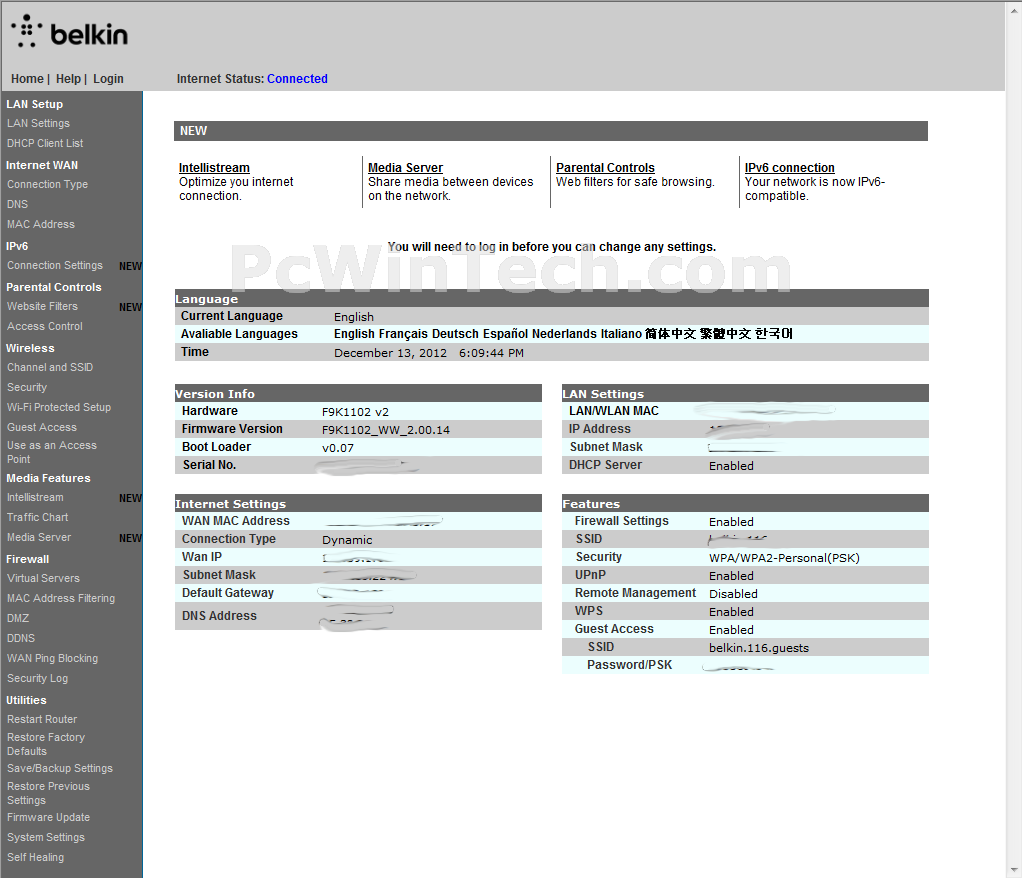Screen dimensions: 1022x878
Task: Select the Utilities sidebar heading
Action: [x=26, y=701]
